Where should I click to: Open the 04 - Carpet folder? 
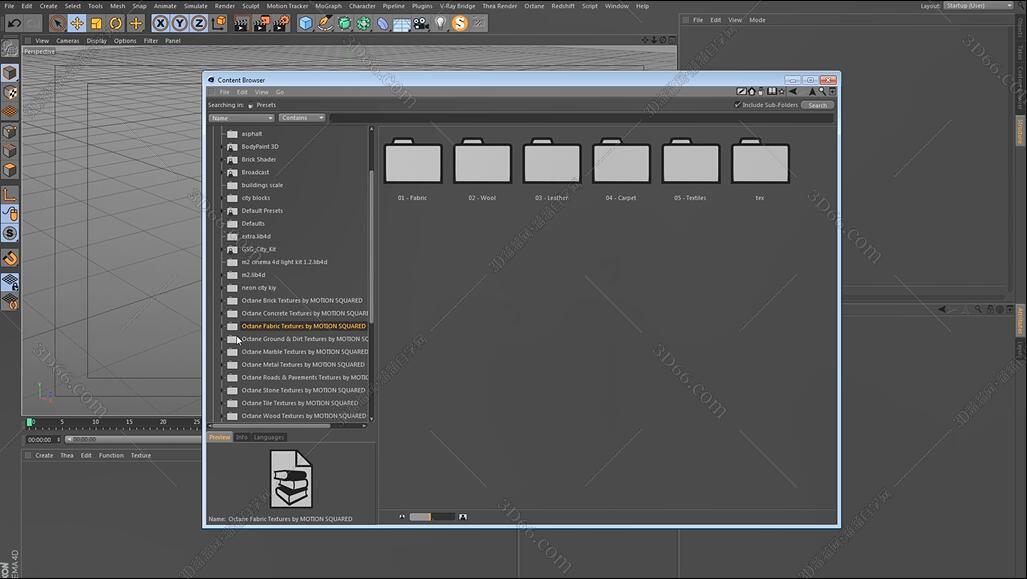[x=621, y=160]
